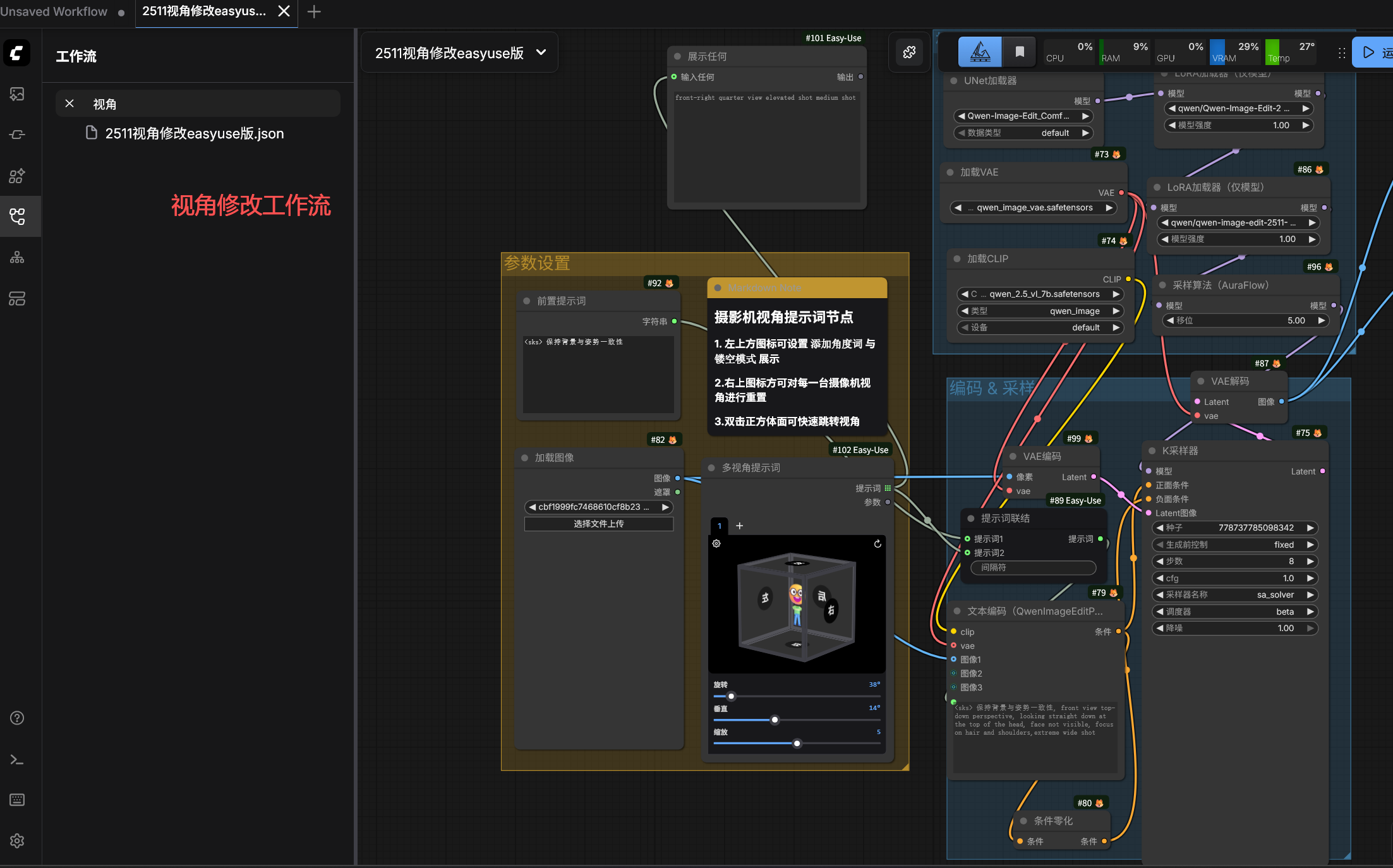Open the console terminal icon
Screen dimensions: 1393x868
click(x=17, y=759)
